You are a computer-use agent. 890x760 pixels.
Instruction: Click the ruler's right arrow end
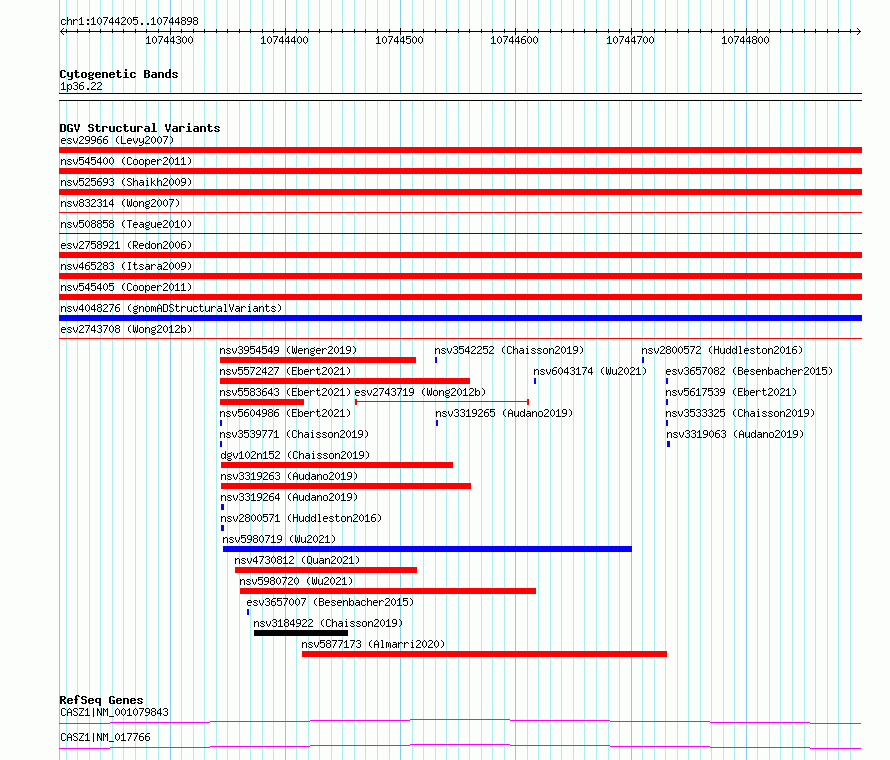(859, 32)
